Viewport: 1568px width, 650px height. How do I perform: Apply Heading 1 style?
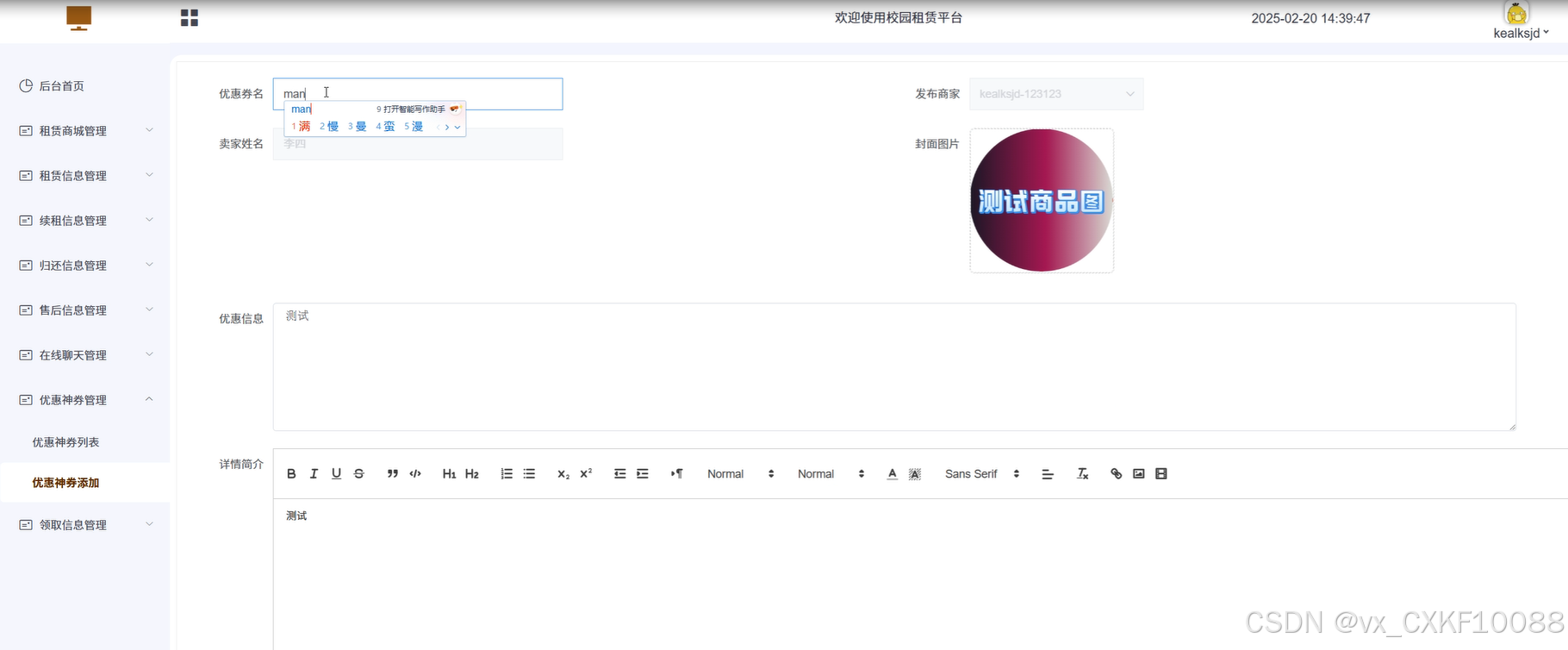[x=449, y=474]
